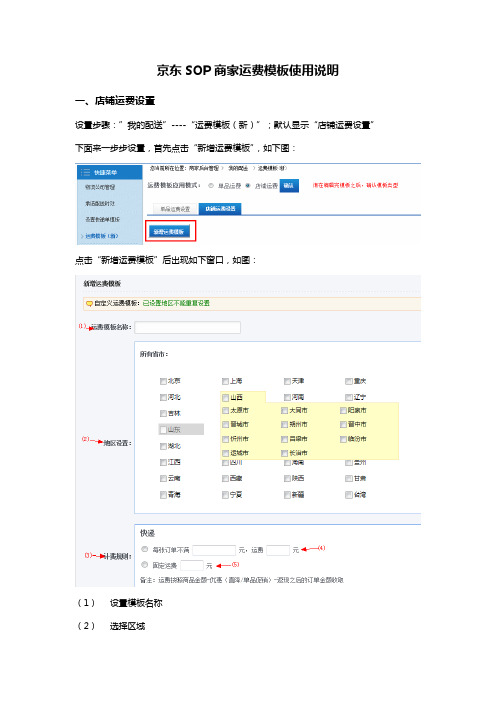This screenshot has width=496, height=702.
Task: Click the 新增运费模板 button
Action: (169, 231)
